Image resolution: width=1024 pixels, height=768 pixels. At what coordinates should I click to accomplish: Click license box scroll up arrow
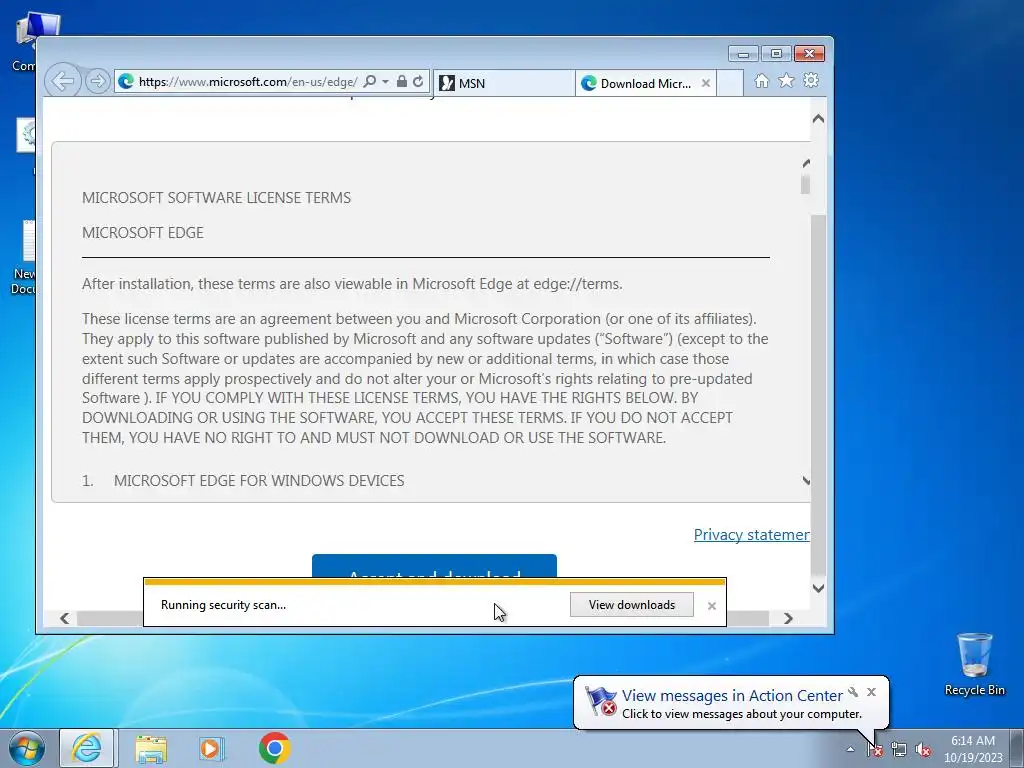point(806,163)
